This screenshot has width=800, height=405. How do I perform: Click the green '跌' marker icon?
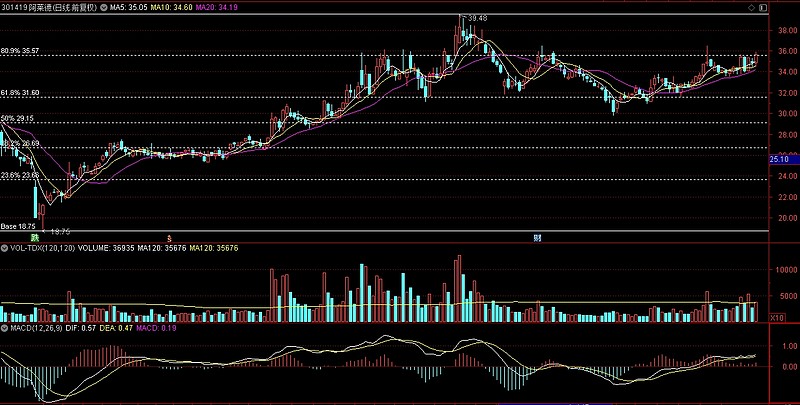coord(35,237)
